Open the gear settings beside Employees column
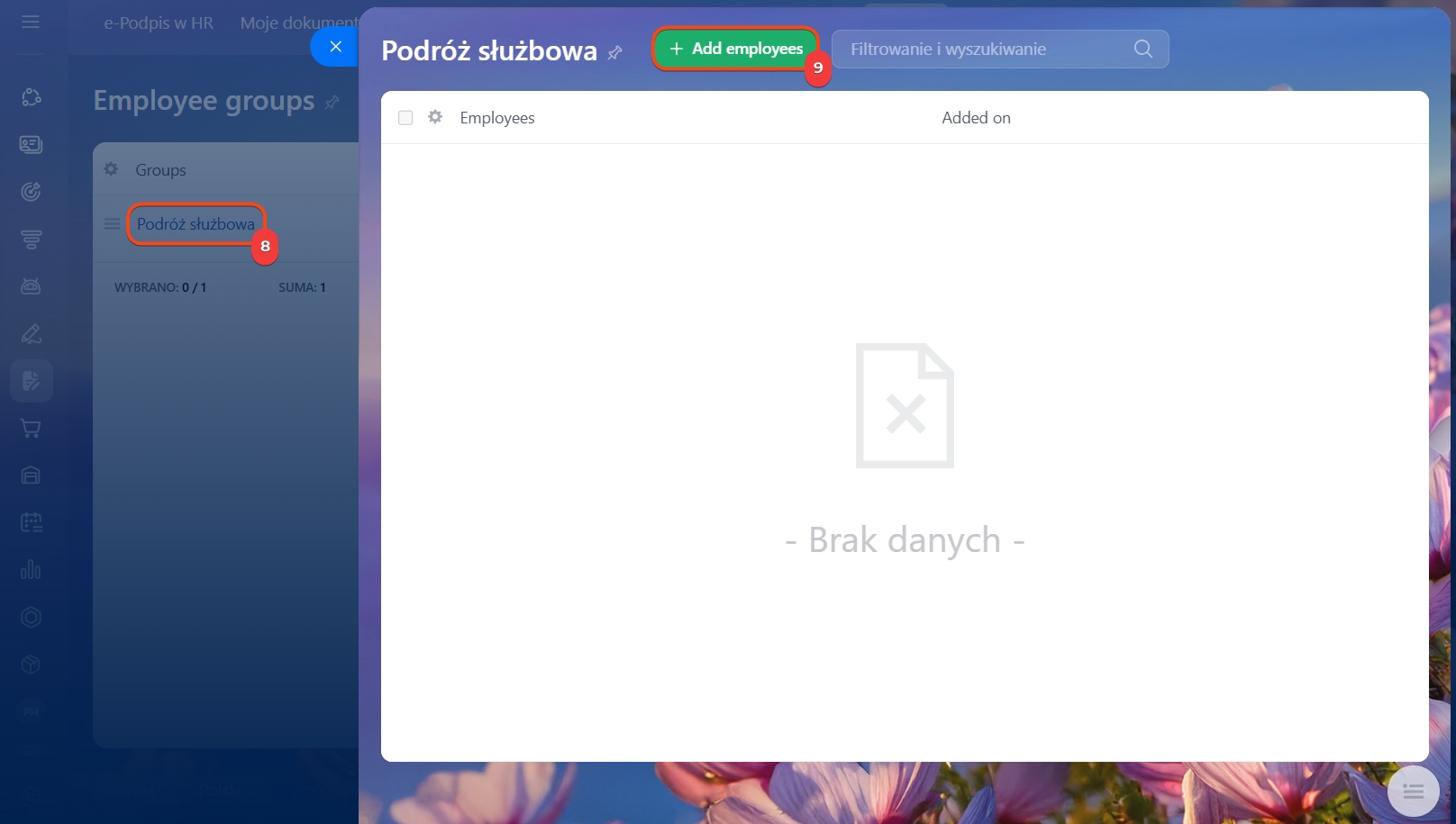This screenshot has height=824, width=1456. pyautogui.click(x=435, y=117)
